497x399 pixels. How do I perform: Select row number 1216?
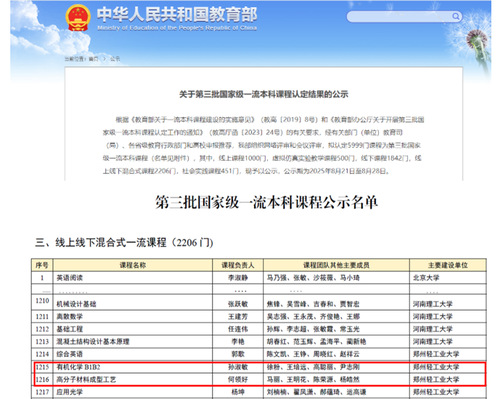[x=42, y=379]
